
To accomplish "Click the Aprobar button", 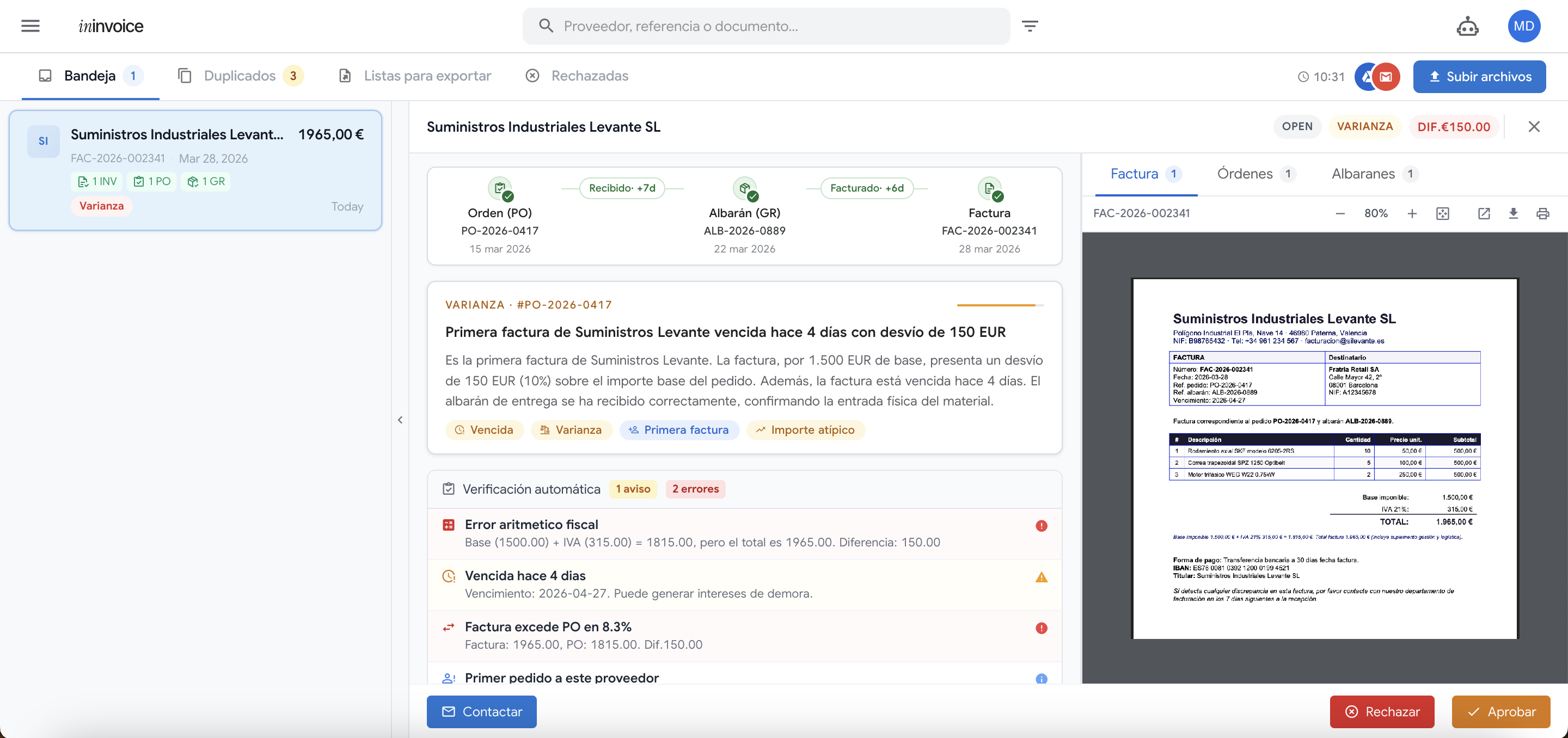I will [x=1500, y=712].
